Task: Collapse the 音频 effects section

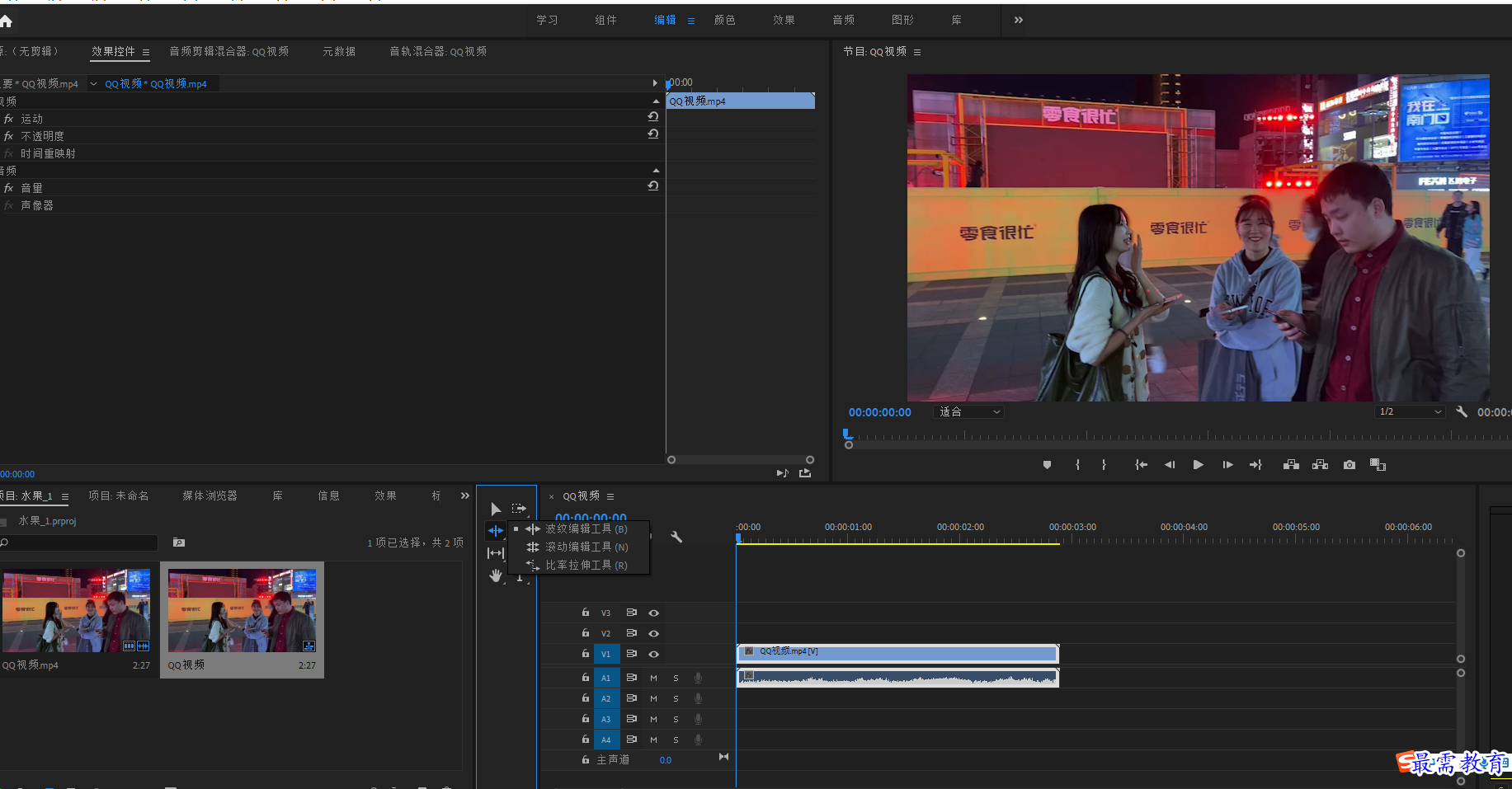Action: click(x=656, y=171)
